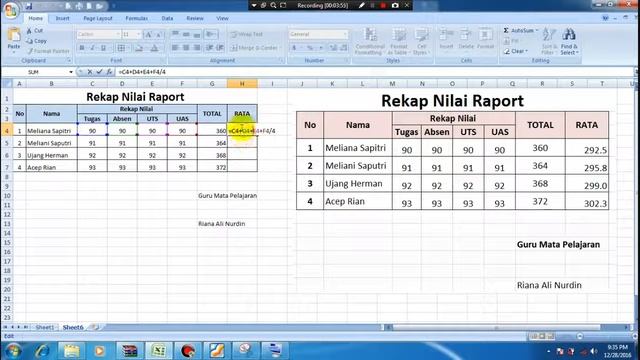Click the Sheet6 worksheet tab

pyautogui.click(x=73, y=327)
